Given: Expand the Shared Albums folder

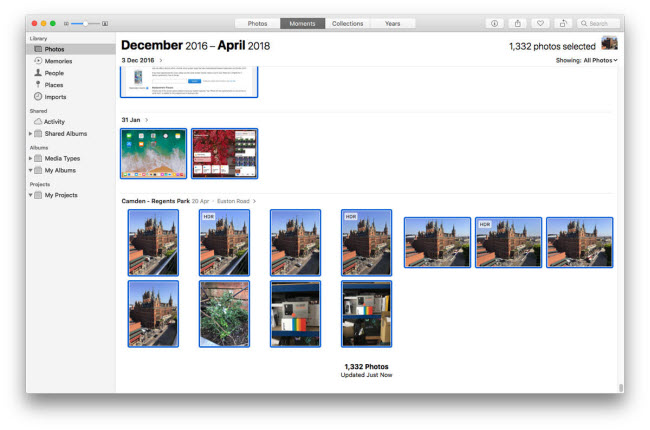Looking at the screenshot, I should tap(30, 133).
